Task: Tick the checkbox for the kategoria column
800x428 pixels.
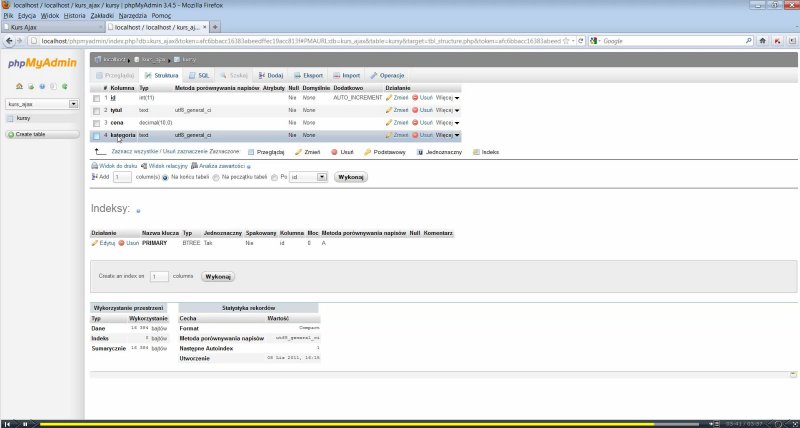Action: [97, 134]
